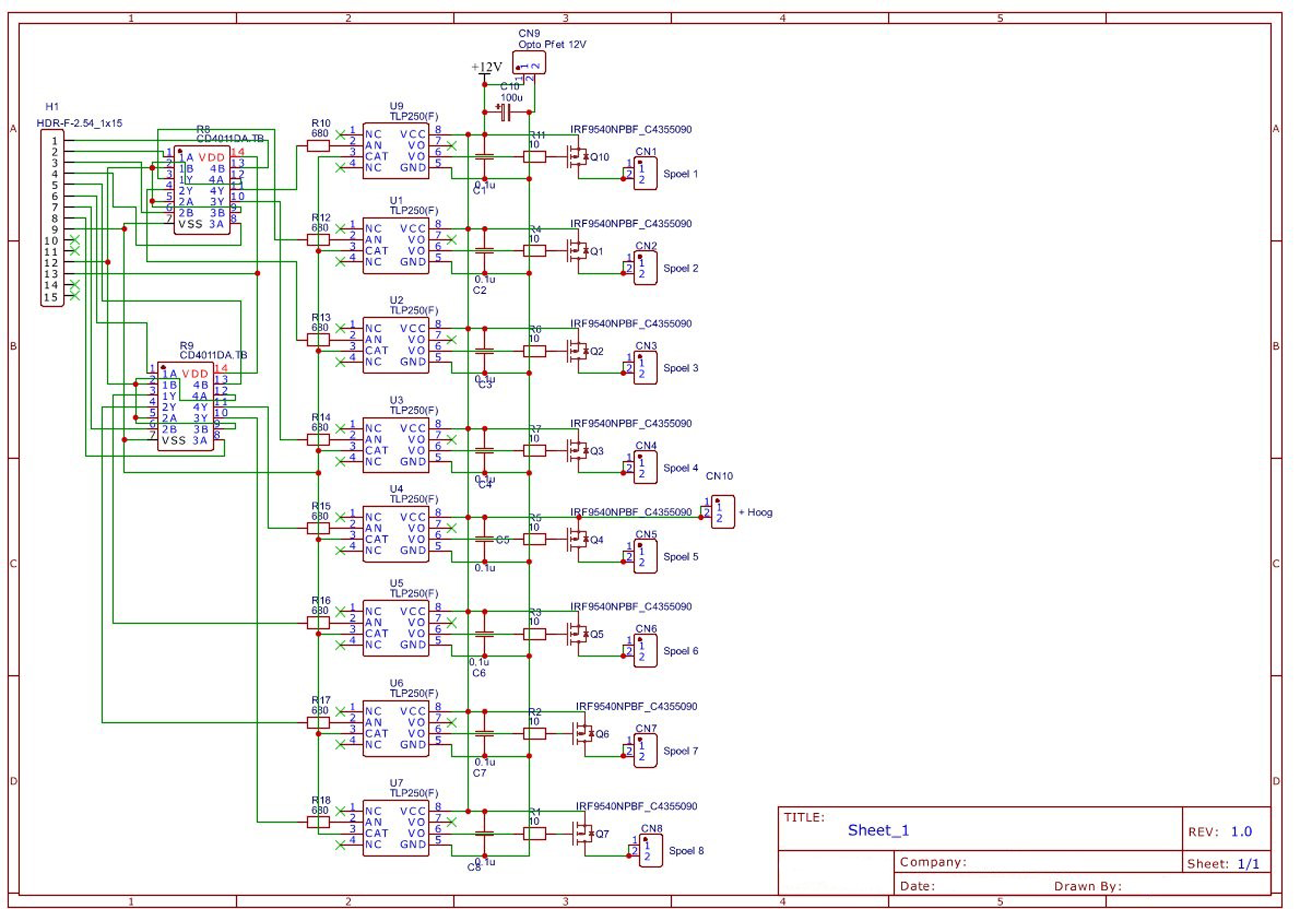Select the CN7 connector symbol
Viewport: 1300px width, 909px height.
[645, 751]
